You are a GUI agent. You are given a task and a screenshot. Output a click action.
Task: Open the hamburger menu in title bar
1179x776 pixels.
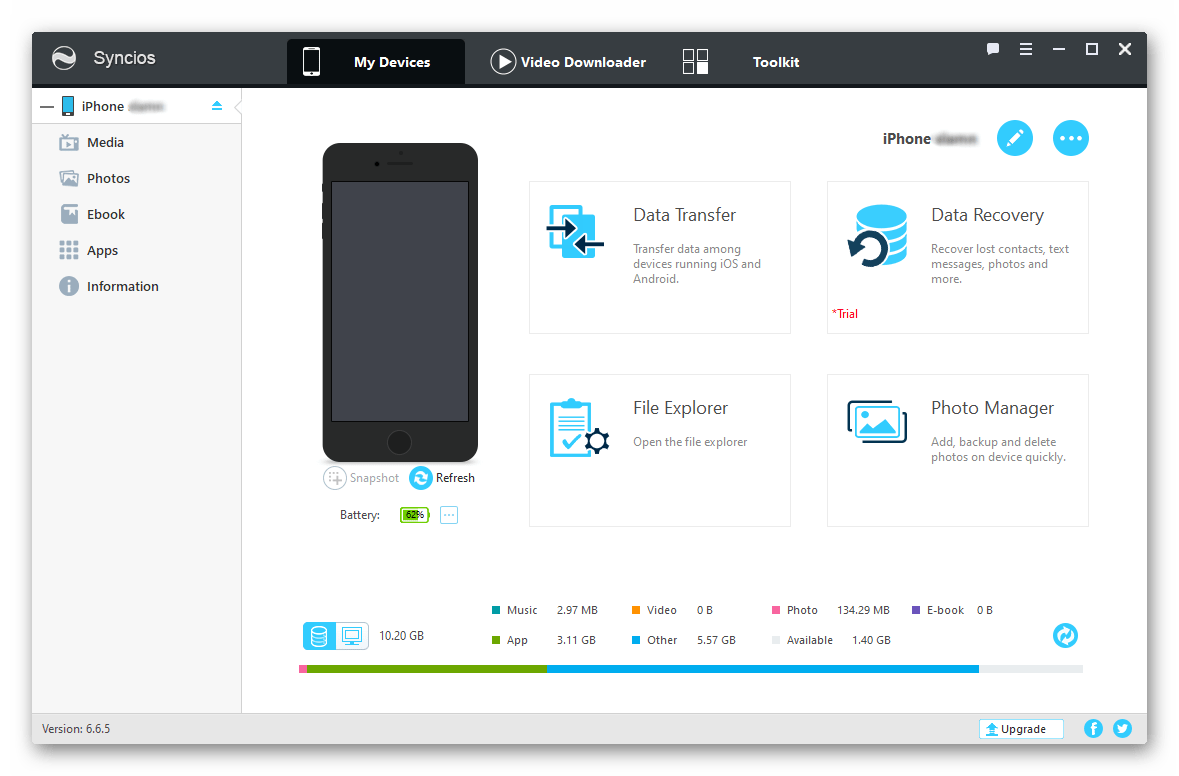(1026, 49)
